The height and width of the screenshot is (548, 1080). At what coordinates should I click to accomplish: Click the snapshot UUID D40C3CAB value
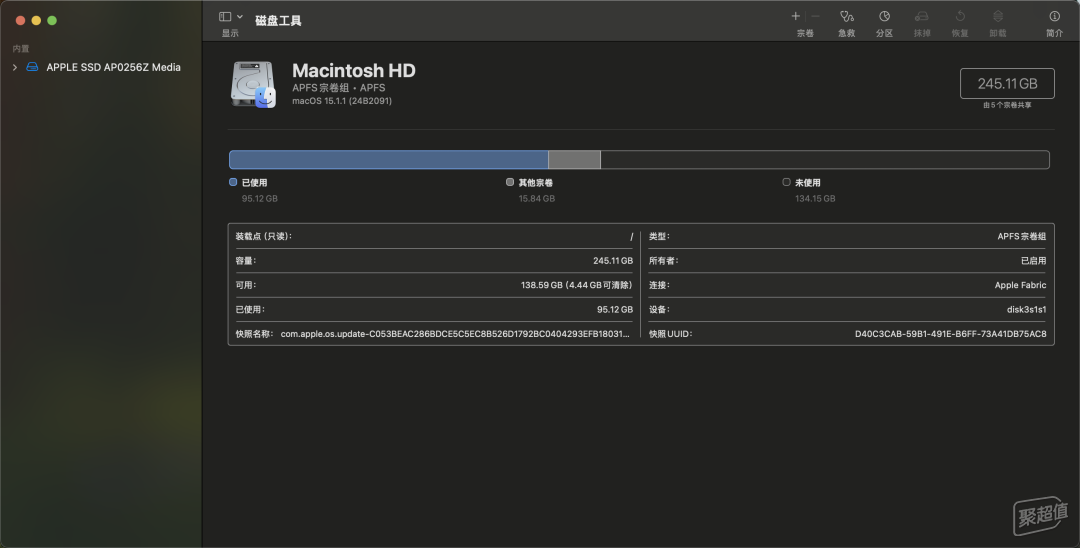[951, 334]
